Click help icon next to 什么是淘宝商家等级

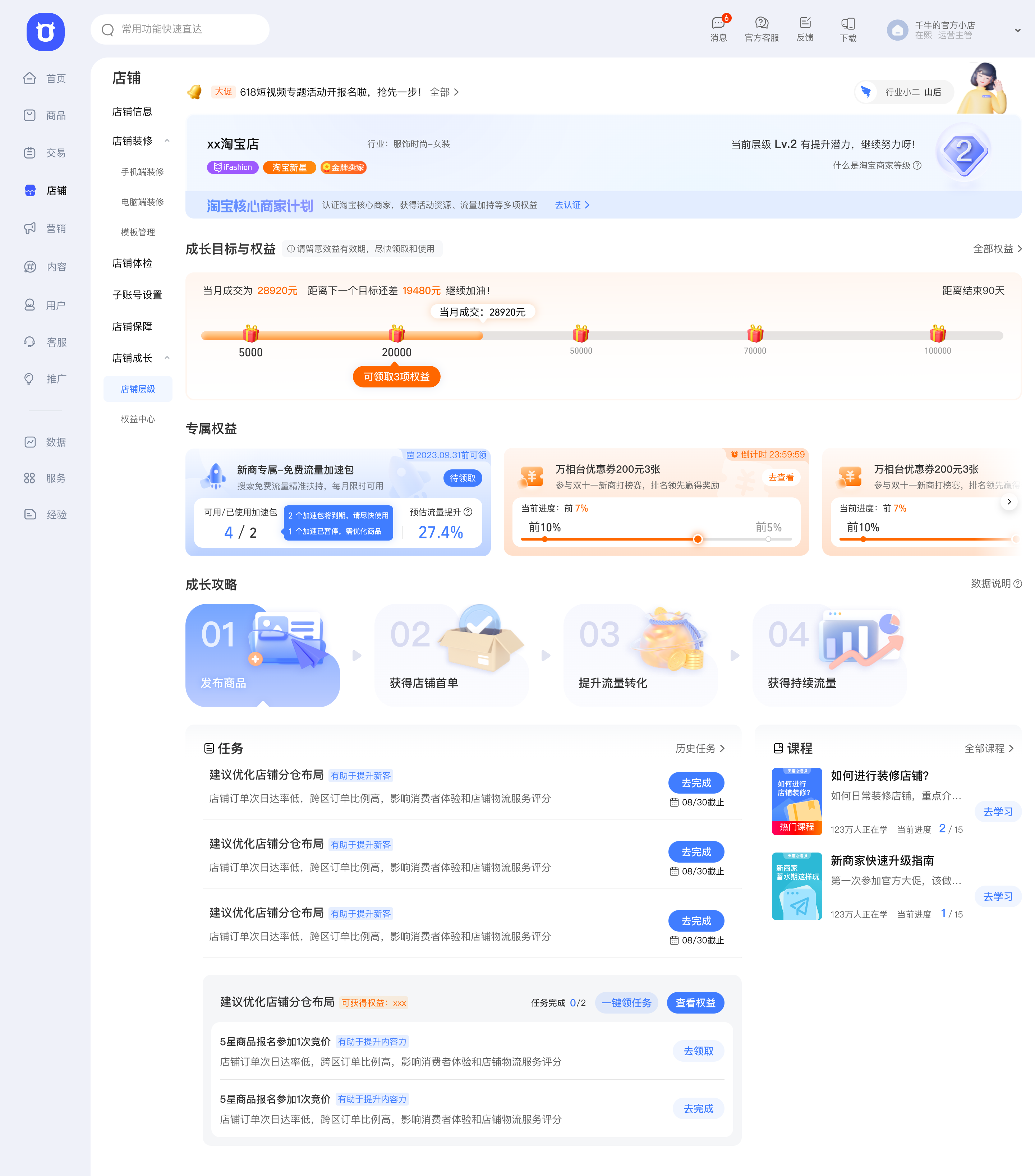917,166
